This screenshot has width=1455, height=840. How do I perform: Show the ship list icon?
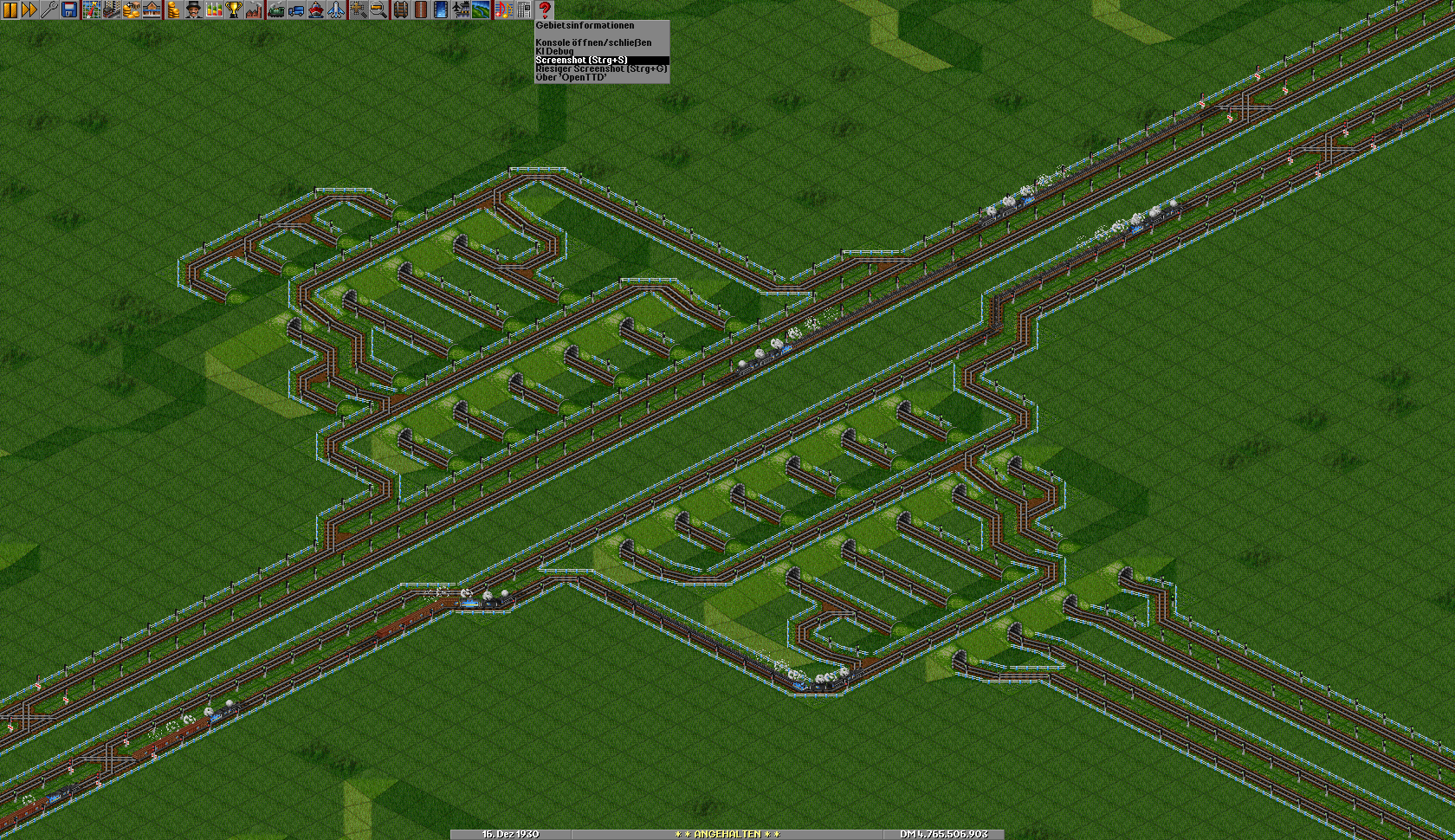(x=316, y=10)
